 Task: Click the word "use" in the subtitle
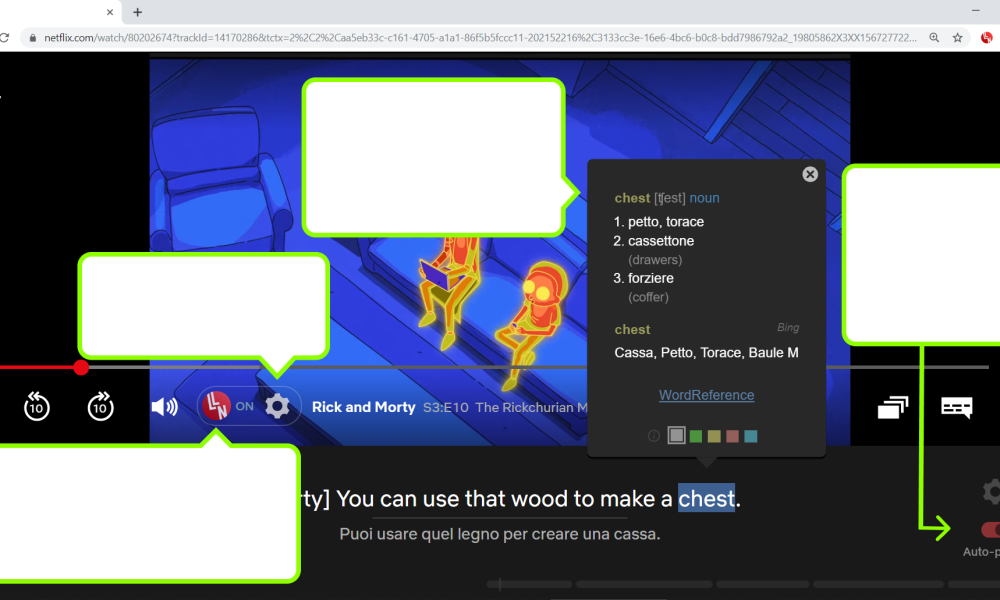tap(441, 499)
